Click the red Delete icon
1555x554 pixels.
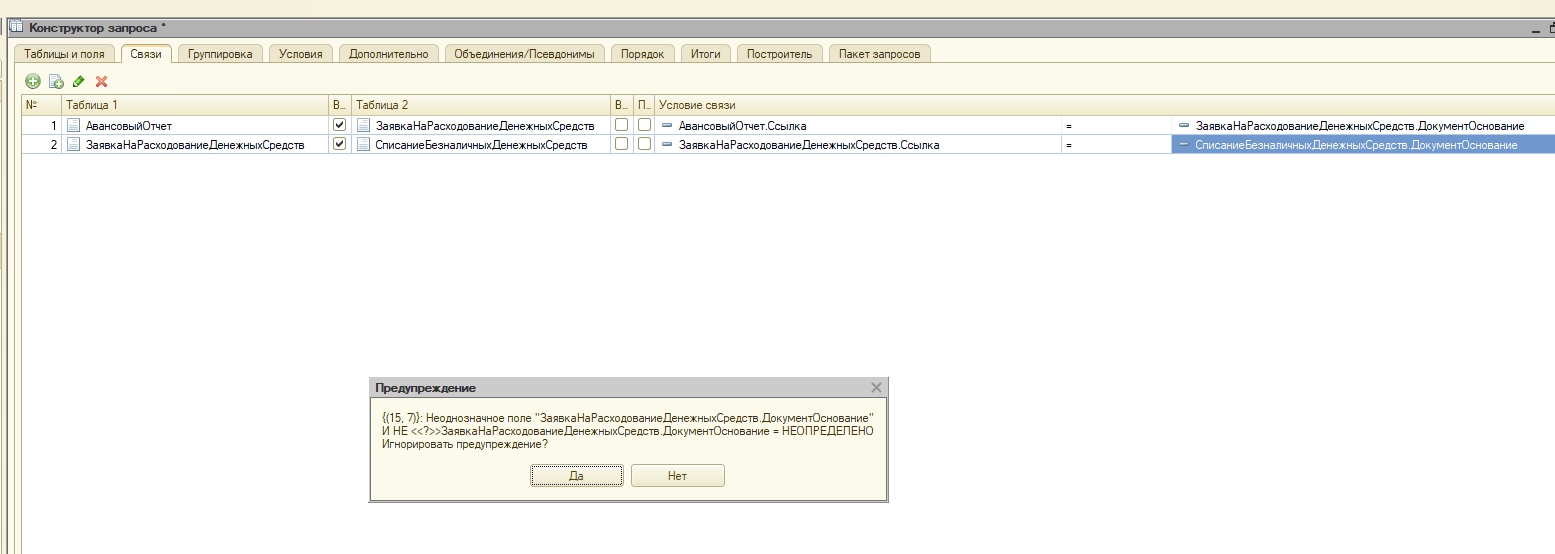(x=101, y=81)
